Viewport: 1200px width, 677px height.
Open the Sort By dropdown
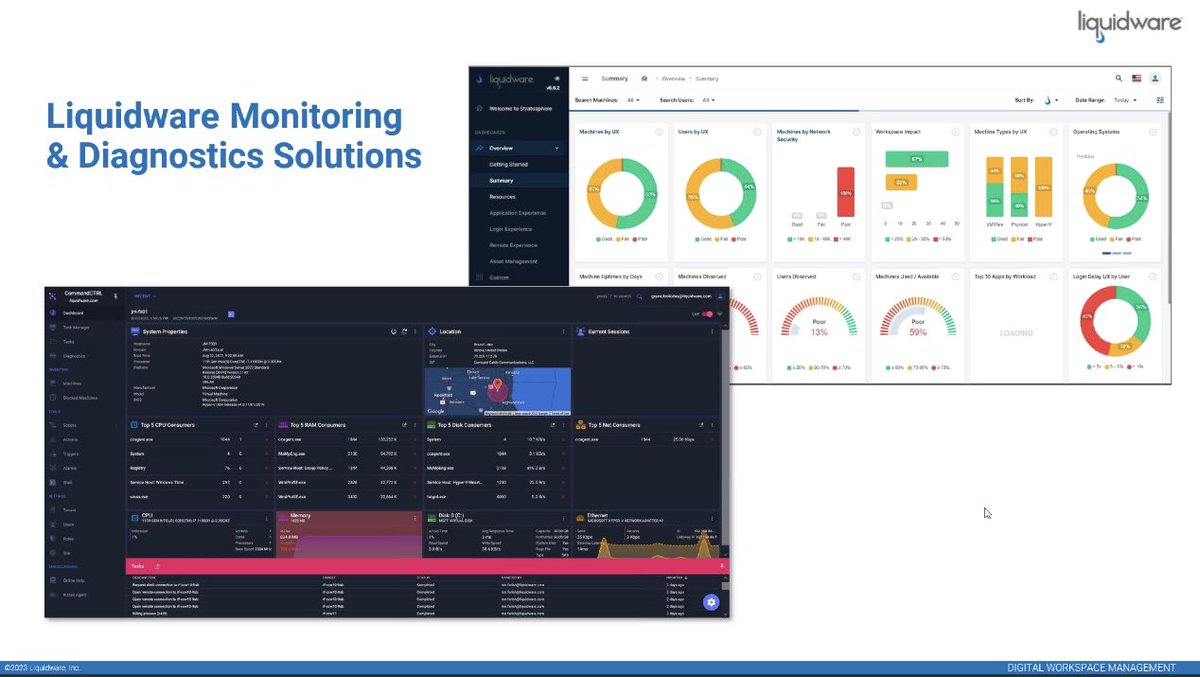pos(1050,100)
